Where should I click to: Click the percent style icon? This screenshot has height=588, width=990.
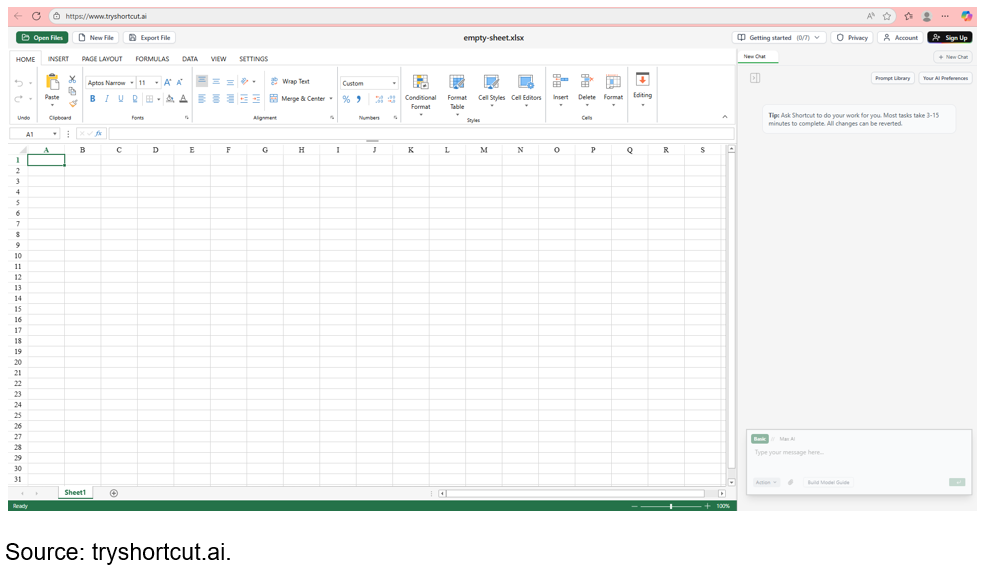[x=346, y=99]
